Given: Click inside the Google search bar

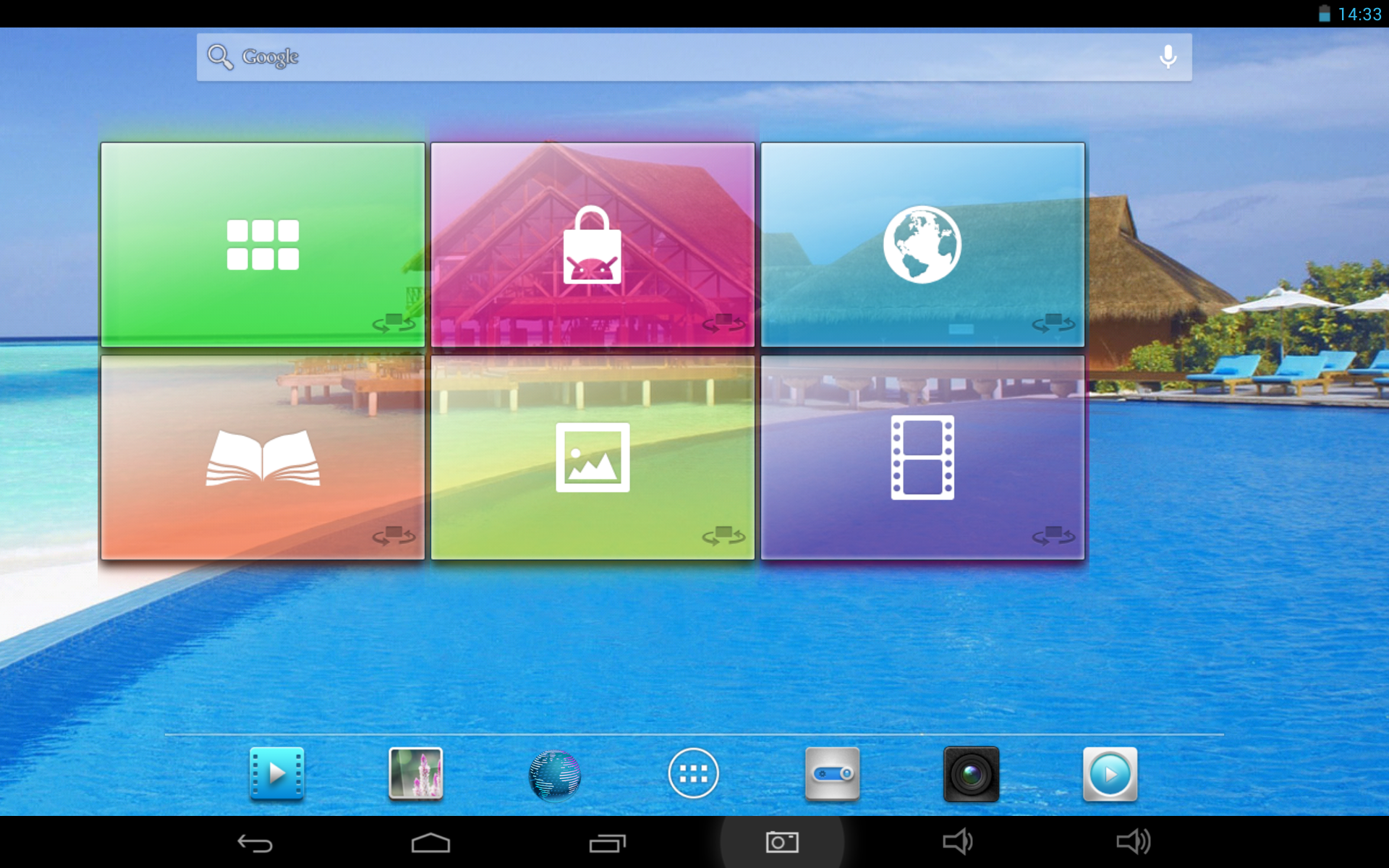Looking at the screenshot, I should 694,57.
